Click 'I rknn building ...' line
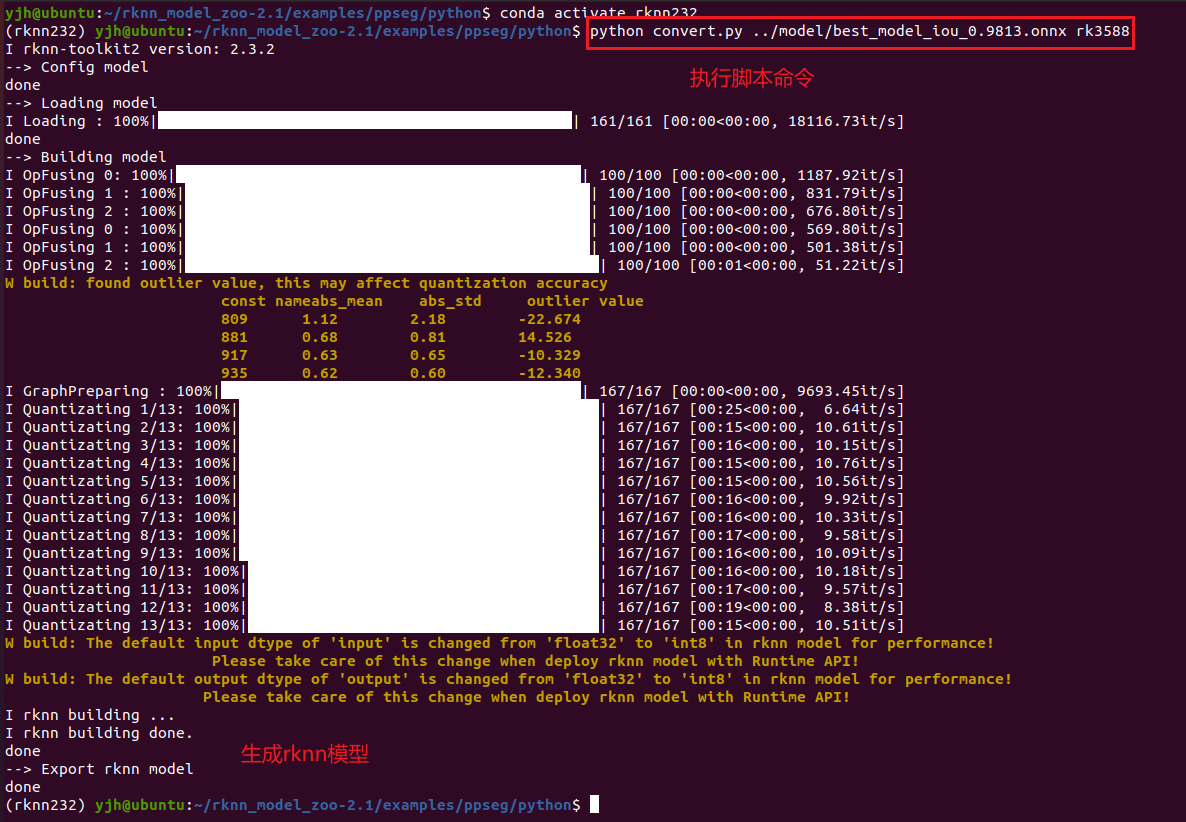Image resolution: width=1186 pixels, height=822 pixels. (x=90, y=715)
